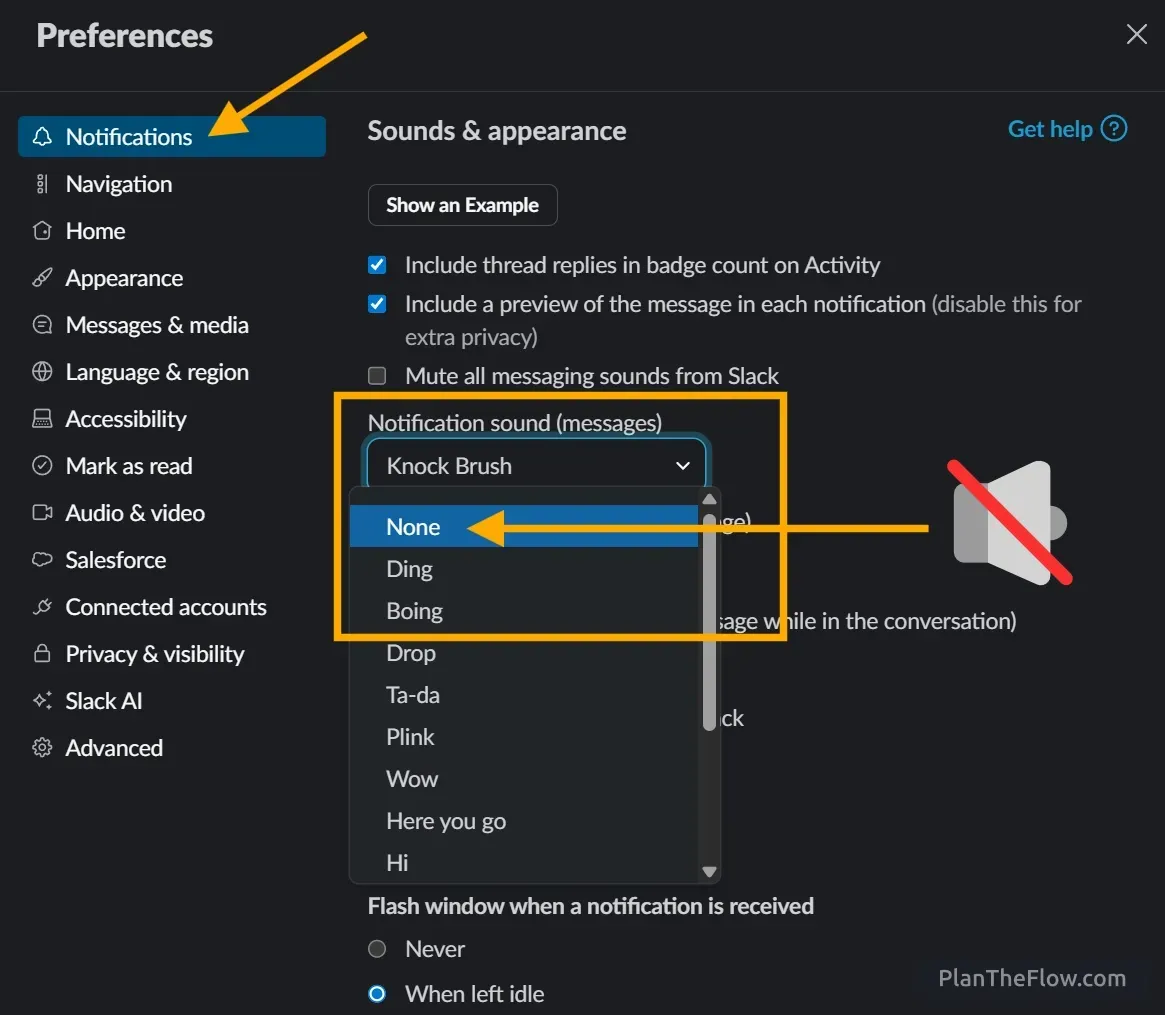Select the Salesforce cloud icon
Screen dimensions: 1165x1015
[42, 559]
